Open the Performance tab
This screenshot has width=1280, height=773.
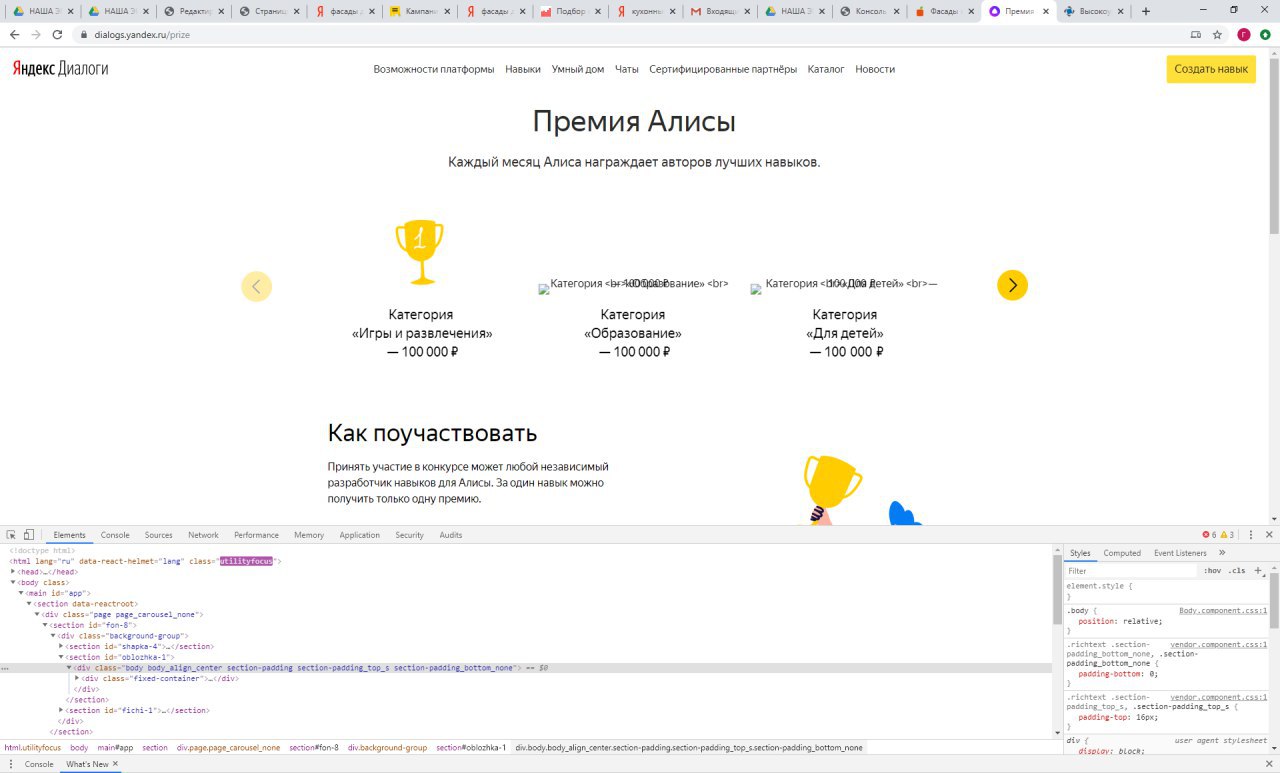tap(257, 535)
